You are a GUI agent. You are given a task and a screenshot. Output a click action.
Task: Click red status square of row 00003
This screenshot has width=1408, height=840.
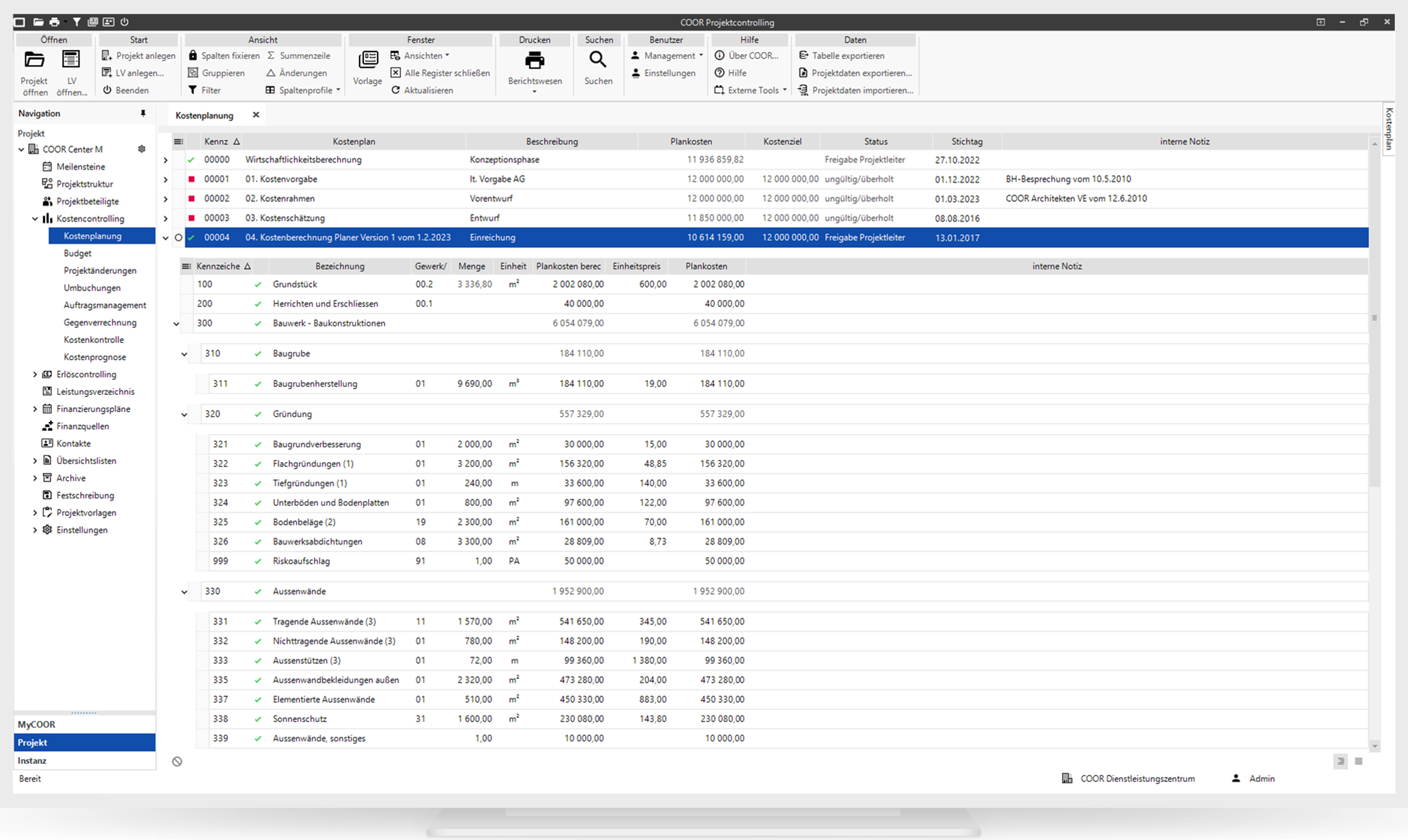(191, 218)
